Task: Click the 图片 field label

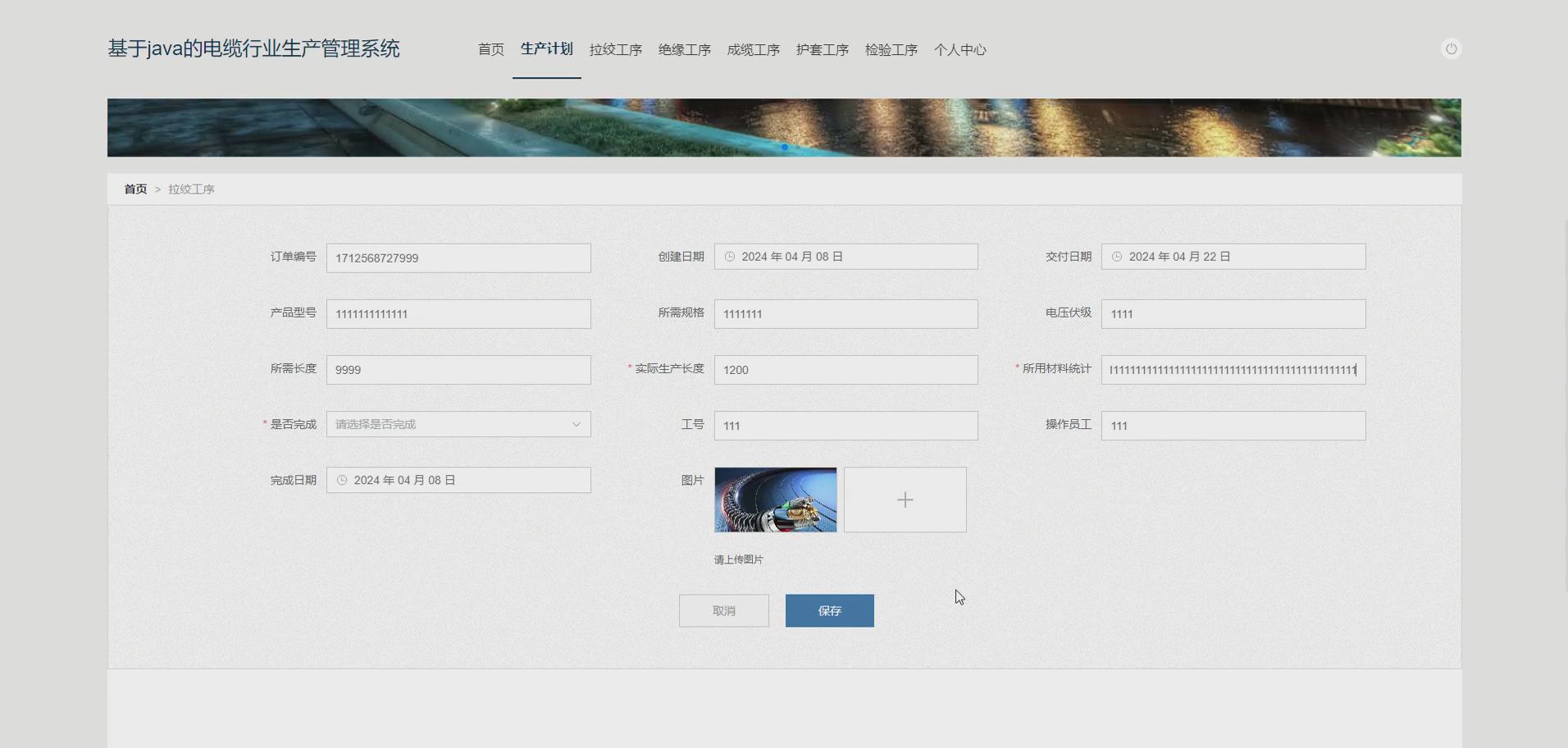Action: (x=693, y=480)
